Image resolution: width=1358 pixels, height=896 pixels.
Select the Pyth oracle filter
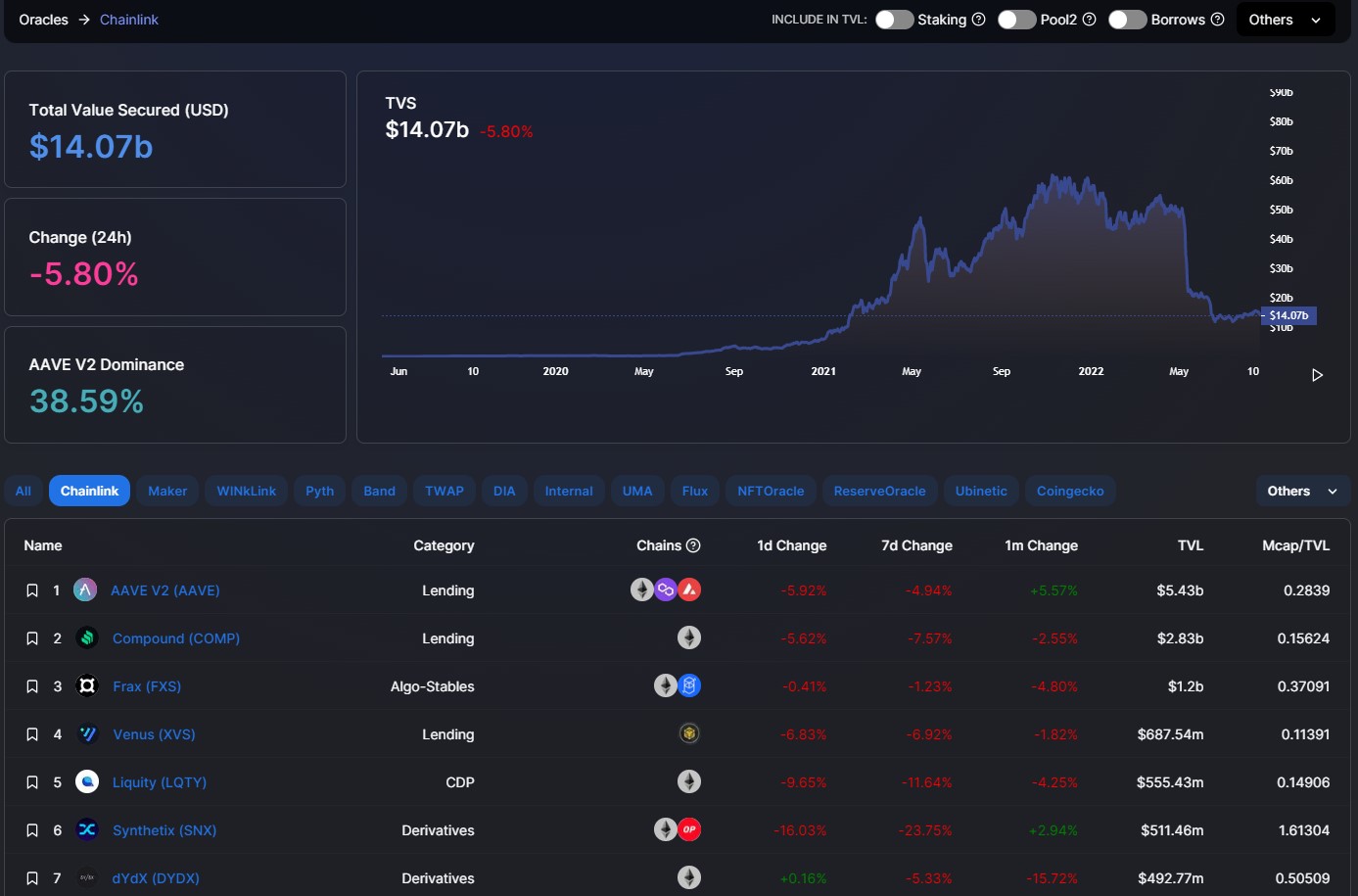point(319,491)
